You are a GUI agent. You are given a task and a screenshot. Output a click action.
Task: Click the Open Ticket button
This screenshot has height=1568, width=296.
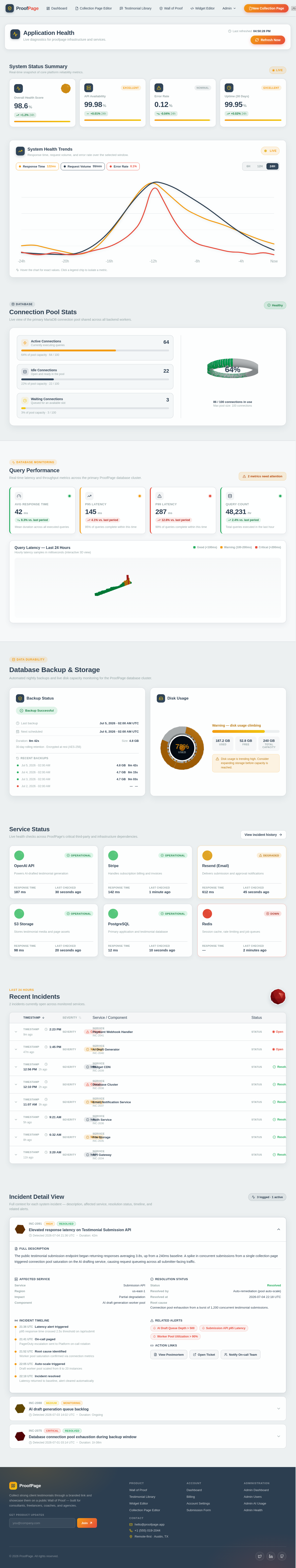pyautogui.click(x=204, y=1354)
